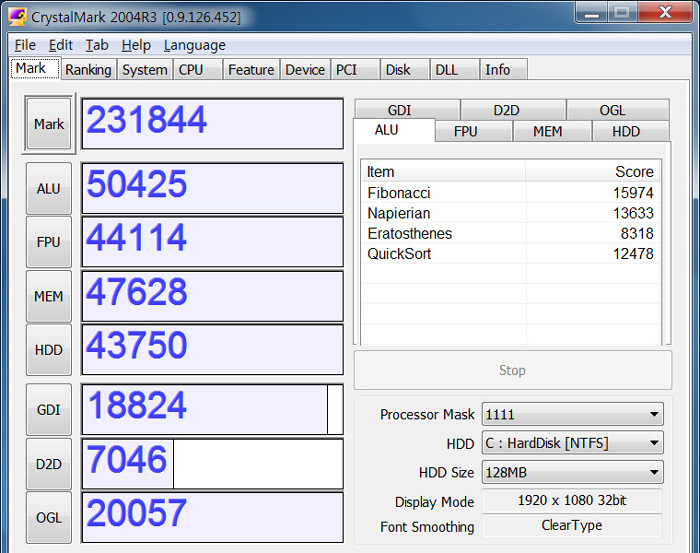This screenshot has width=700, height=553.
Task: Select the Eratosthenes row
Action: pyautogui.click(x=511, y=233)
